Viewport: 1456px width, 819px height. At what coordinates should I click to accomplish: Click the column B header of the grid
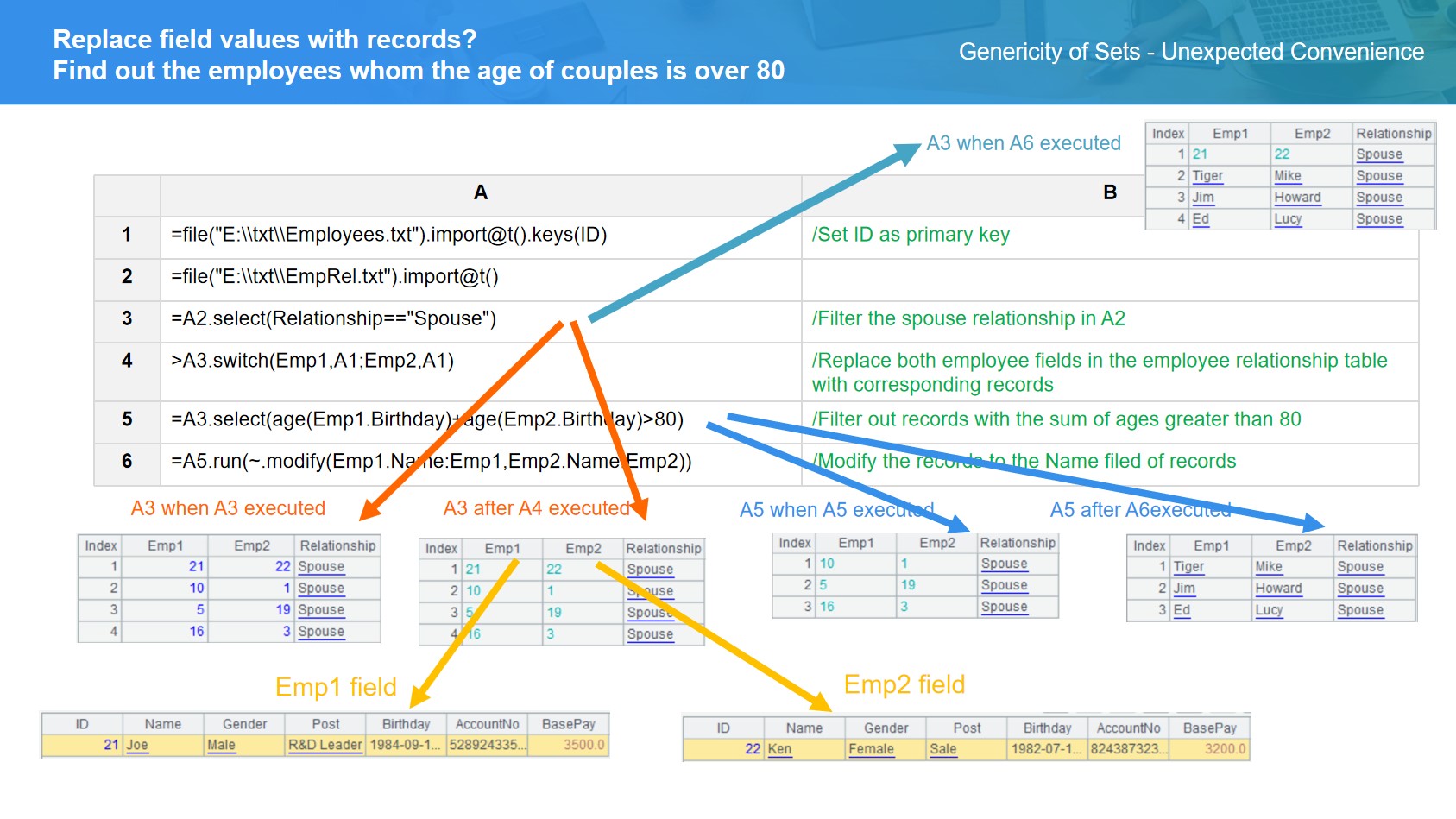point(1110,193)
